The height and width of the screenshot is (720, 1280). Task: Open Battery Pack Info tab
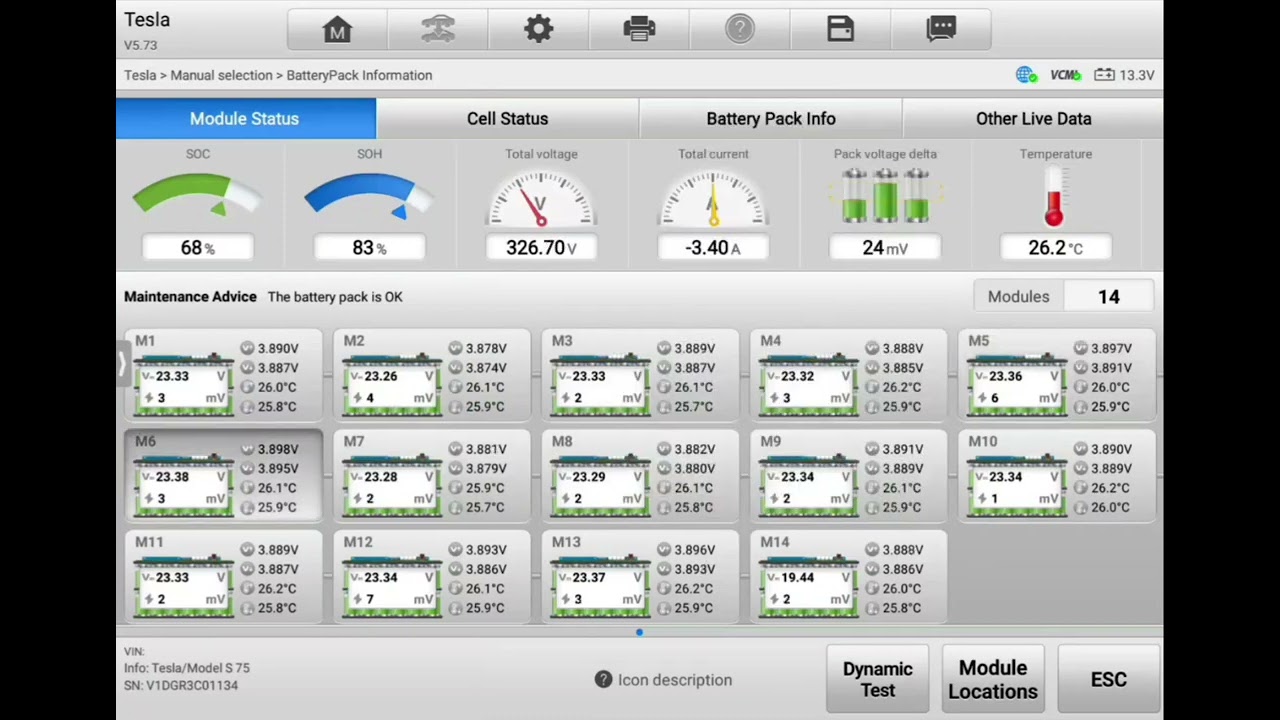pos(771,118)
